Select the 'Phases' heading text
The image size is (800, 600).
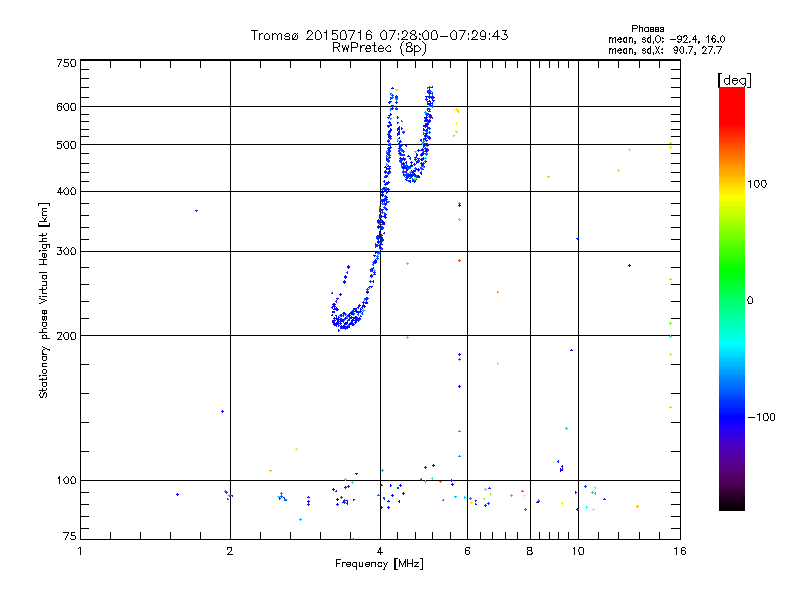(647, 29)
